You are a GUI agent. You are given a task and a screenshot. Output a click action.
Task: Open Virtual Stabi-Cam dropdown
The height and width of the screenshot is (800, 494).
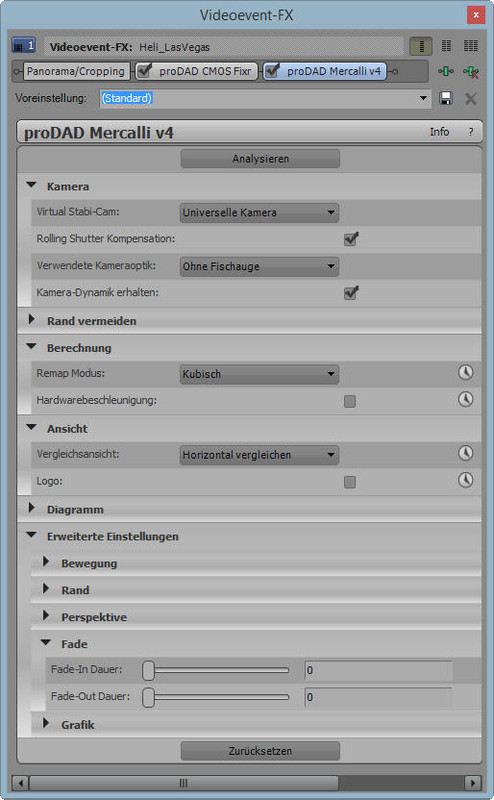point(259,213)
